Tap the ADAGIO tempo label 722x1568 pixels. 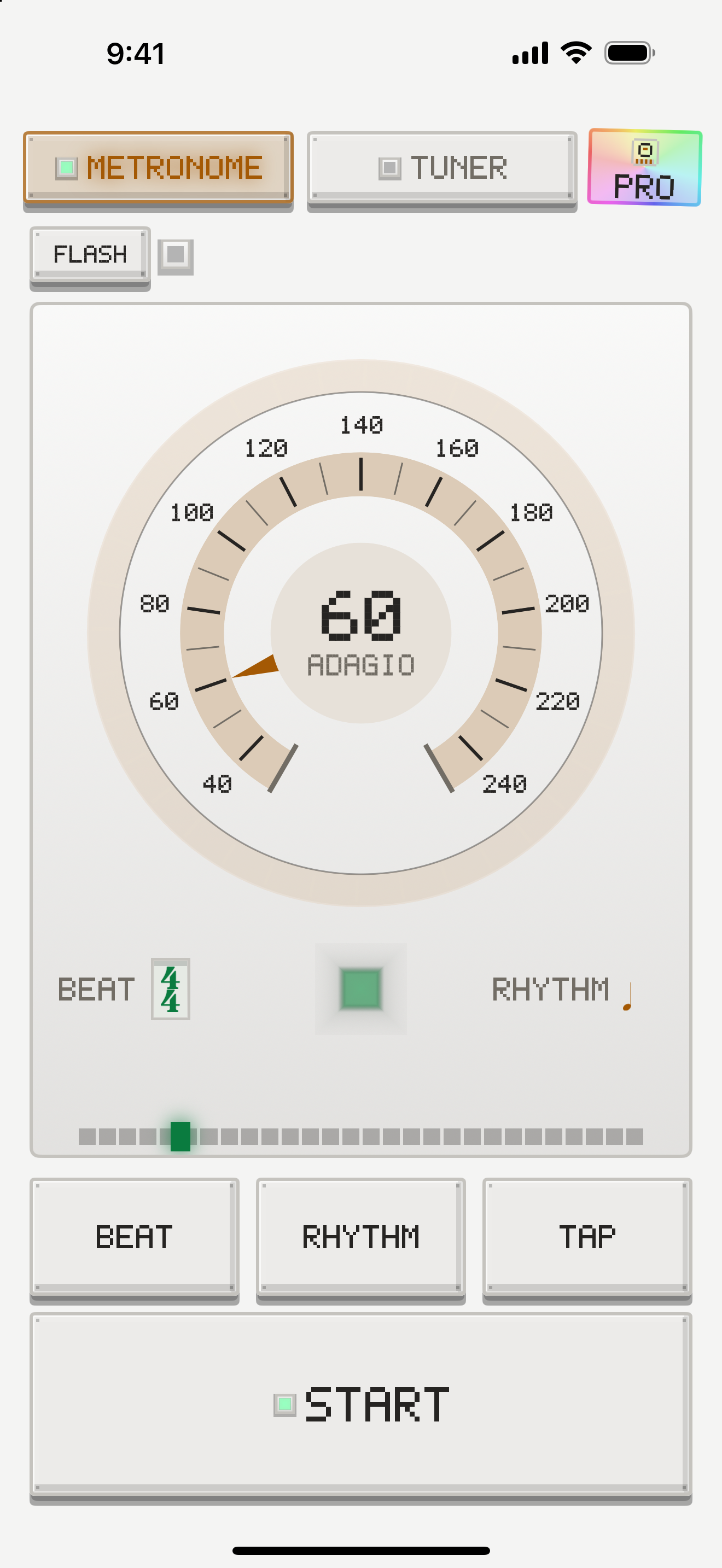[x=361, y=665]
